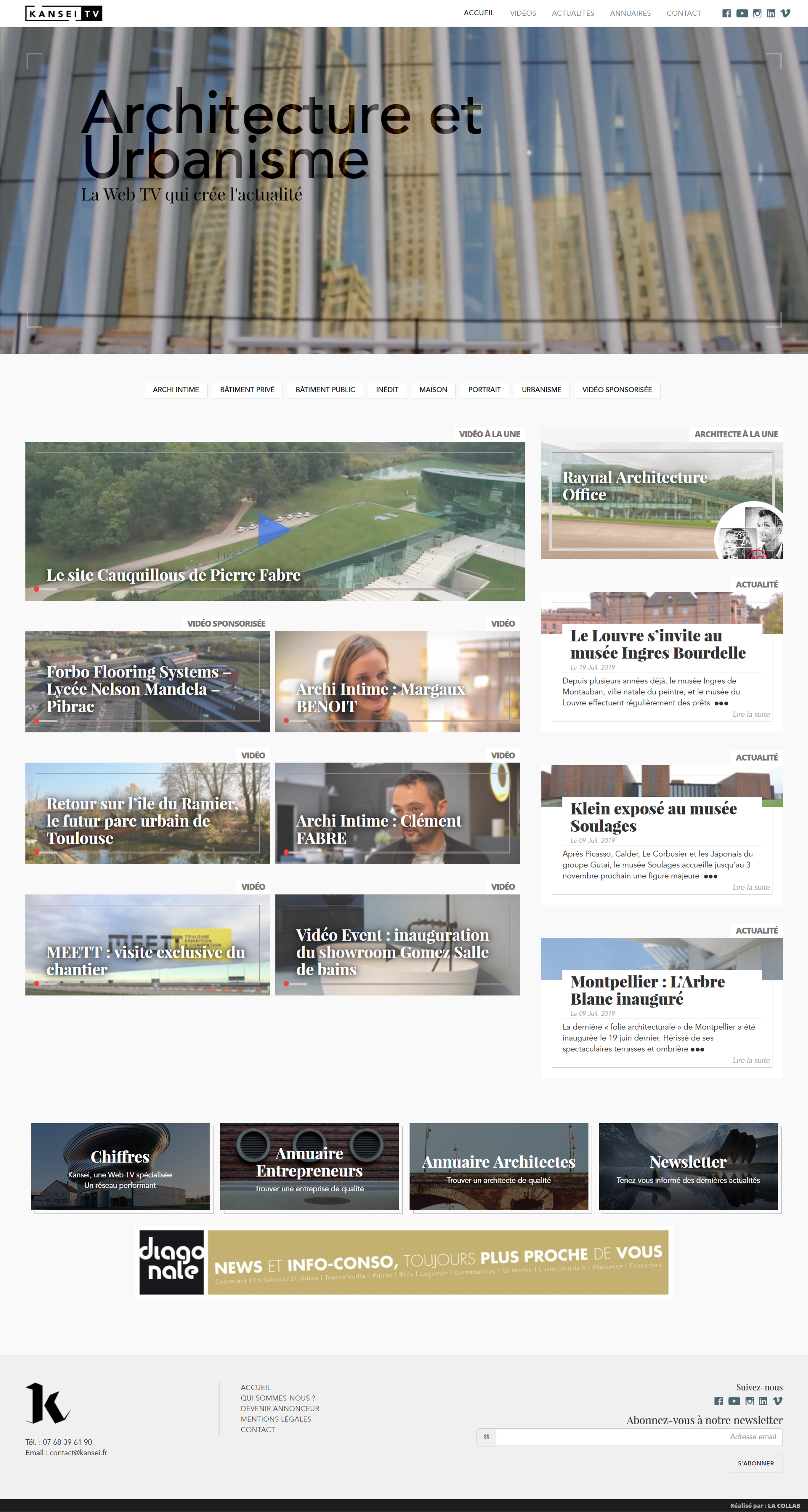Select Accueil in the top navigation

[479, 13]
